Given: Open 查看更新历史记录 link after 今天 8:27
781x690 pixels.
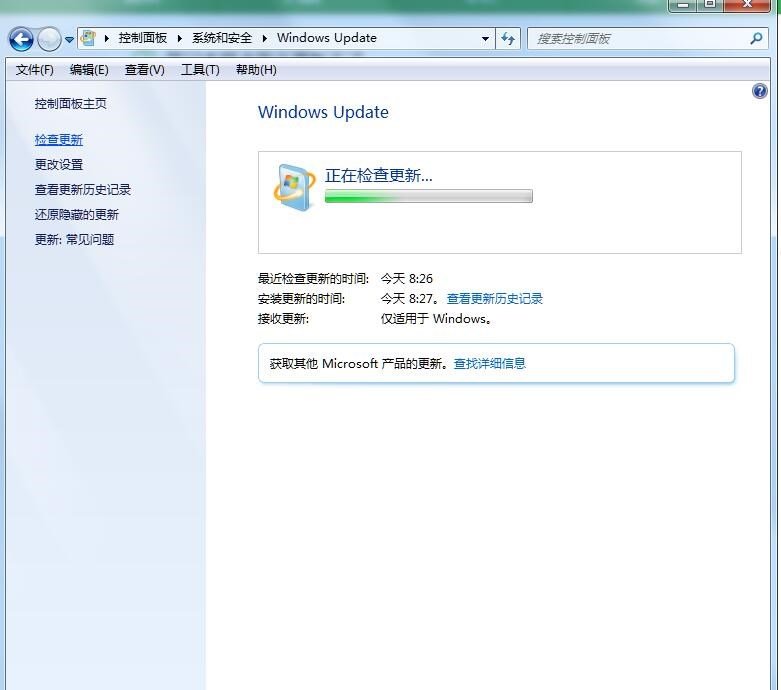Looking at the screenshot, I should [x=495, y=298].
